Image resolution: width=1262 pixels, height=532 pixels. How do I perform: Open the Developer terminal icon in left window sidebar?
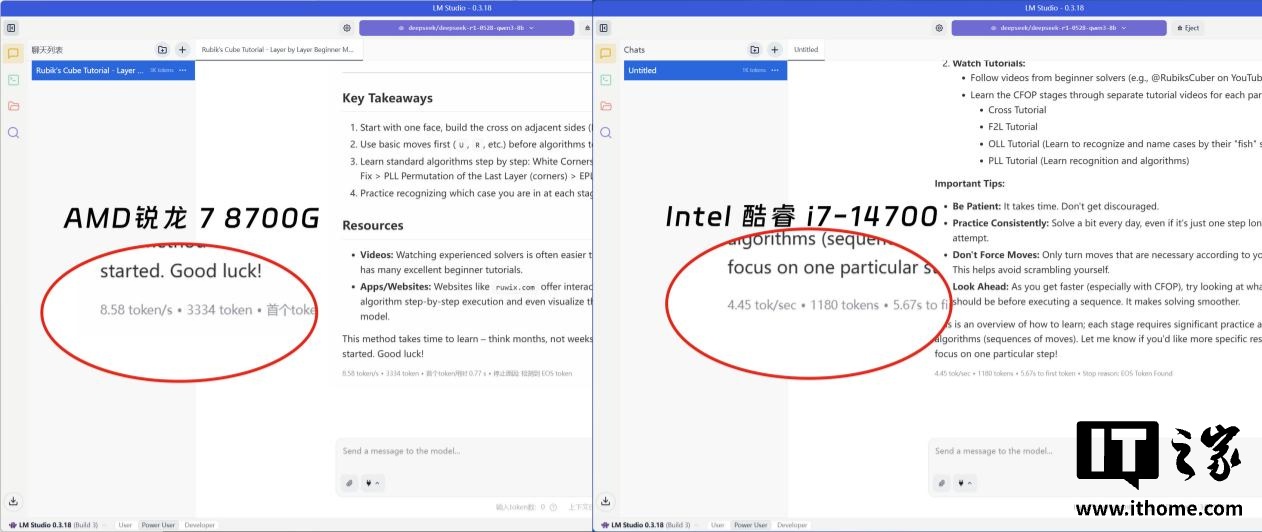[x=13, y=80]
